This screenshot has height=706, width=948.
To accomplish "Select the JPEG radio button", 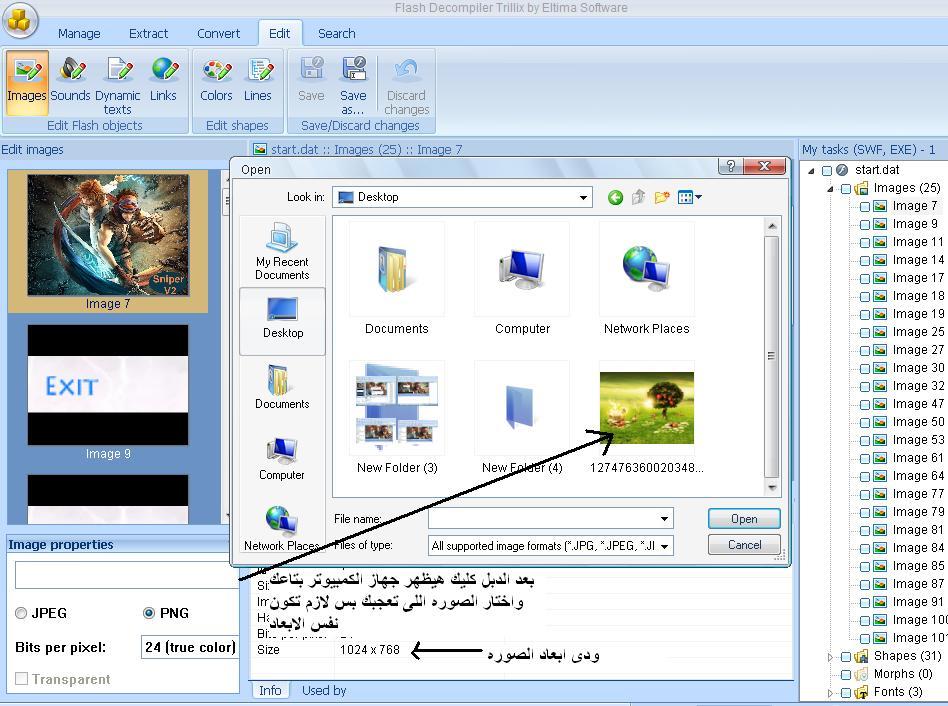I will (x=21, y=613).
